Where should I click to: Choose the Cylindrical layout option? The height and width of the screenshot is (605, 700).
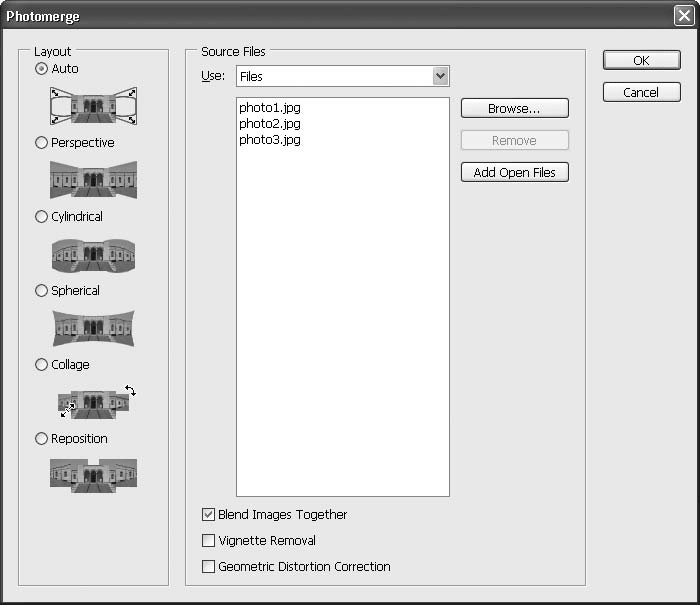pos(41,217)
